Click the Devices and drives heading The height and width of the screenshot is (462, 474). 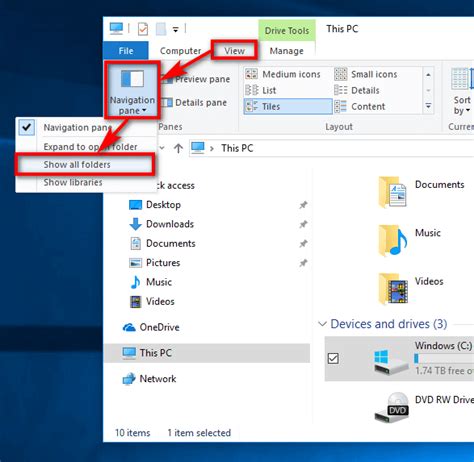coord(389,324)
